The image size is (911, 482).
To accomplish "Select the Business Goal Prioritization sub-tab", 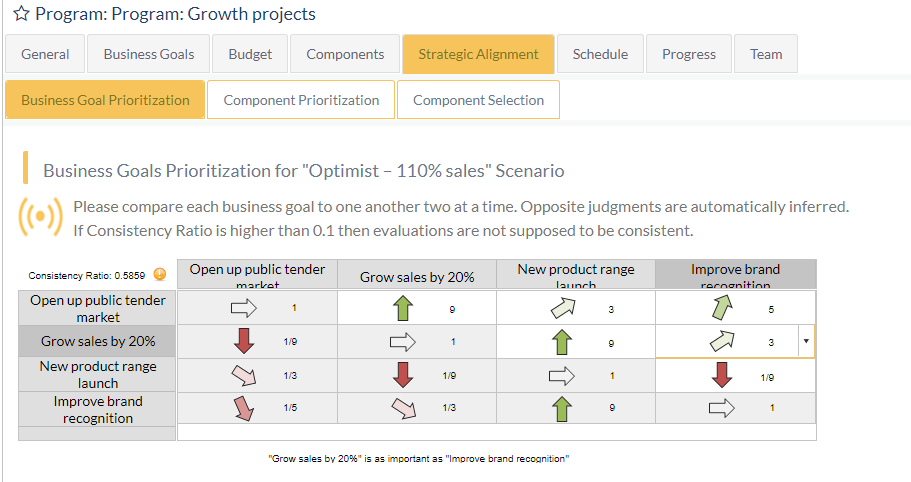I will [105, 100].
